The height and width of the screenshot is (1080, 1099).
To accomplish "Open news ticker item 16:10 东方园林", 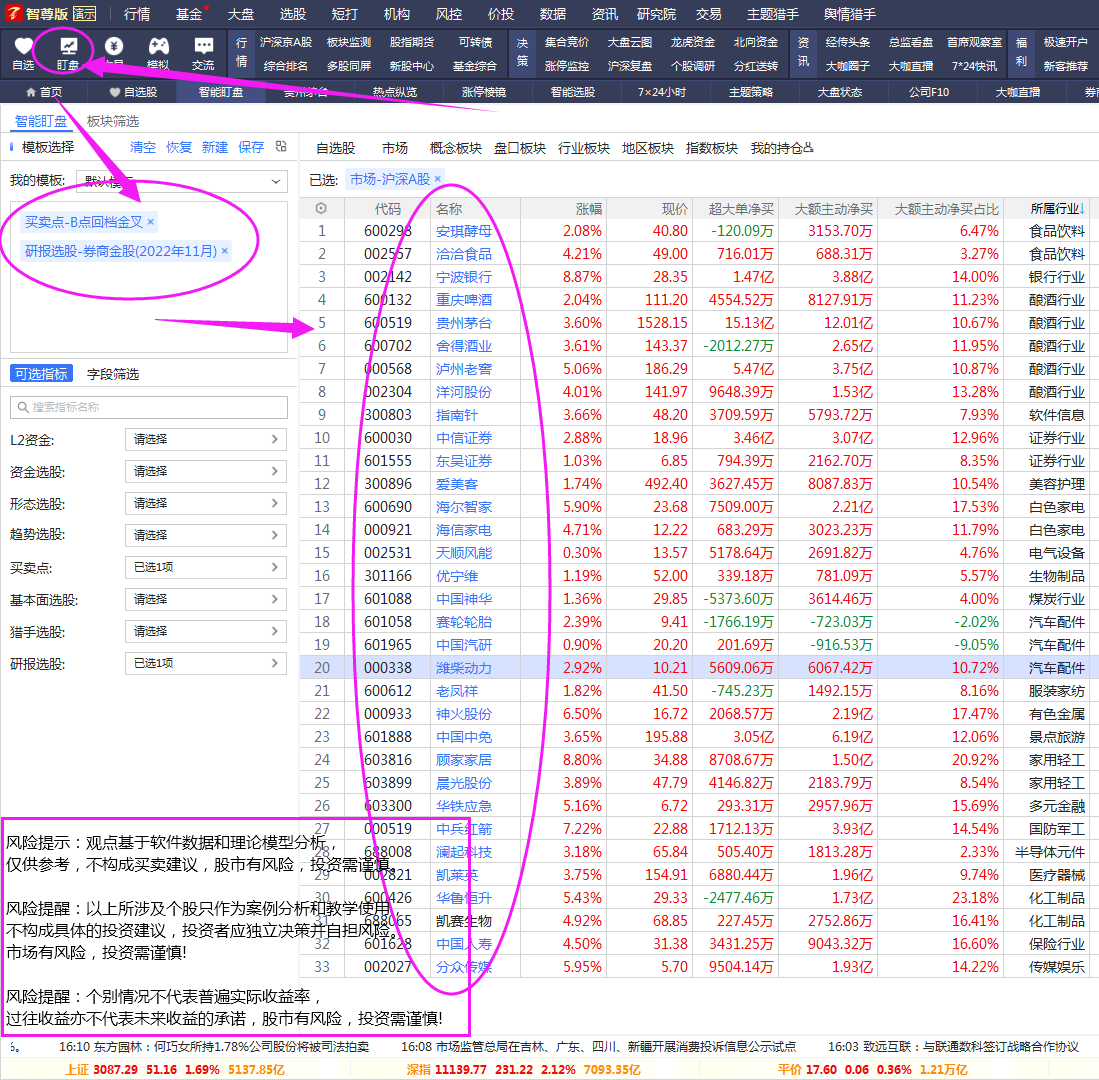I will [x=214, y=1046].
